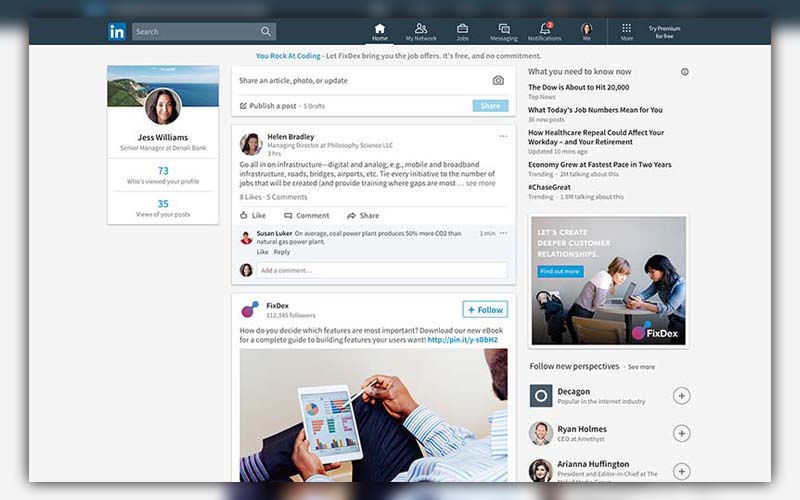Share Helen Bradley's post
The height and width of the screenshot is (500, 800).
(x=363, y=215)
